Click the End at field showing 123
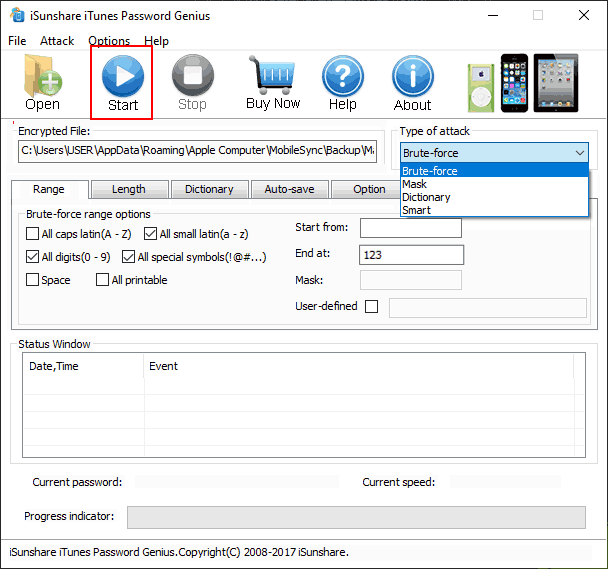608x569 pixels. (411, 255)
